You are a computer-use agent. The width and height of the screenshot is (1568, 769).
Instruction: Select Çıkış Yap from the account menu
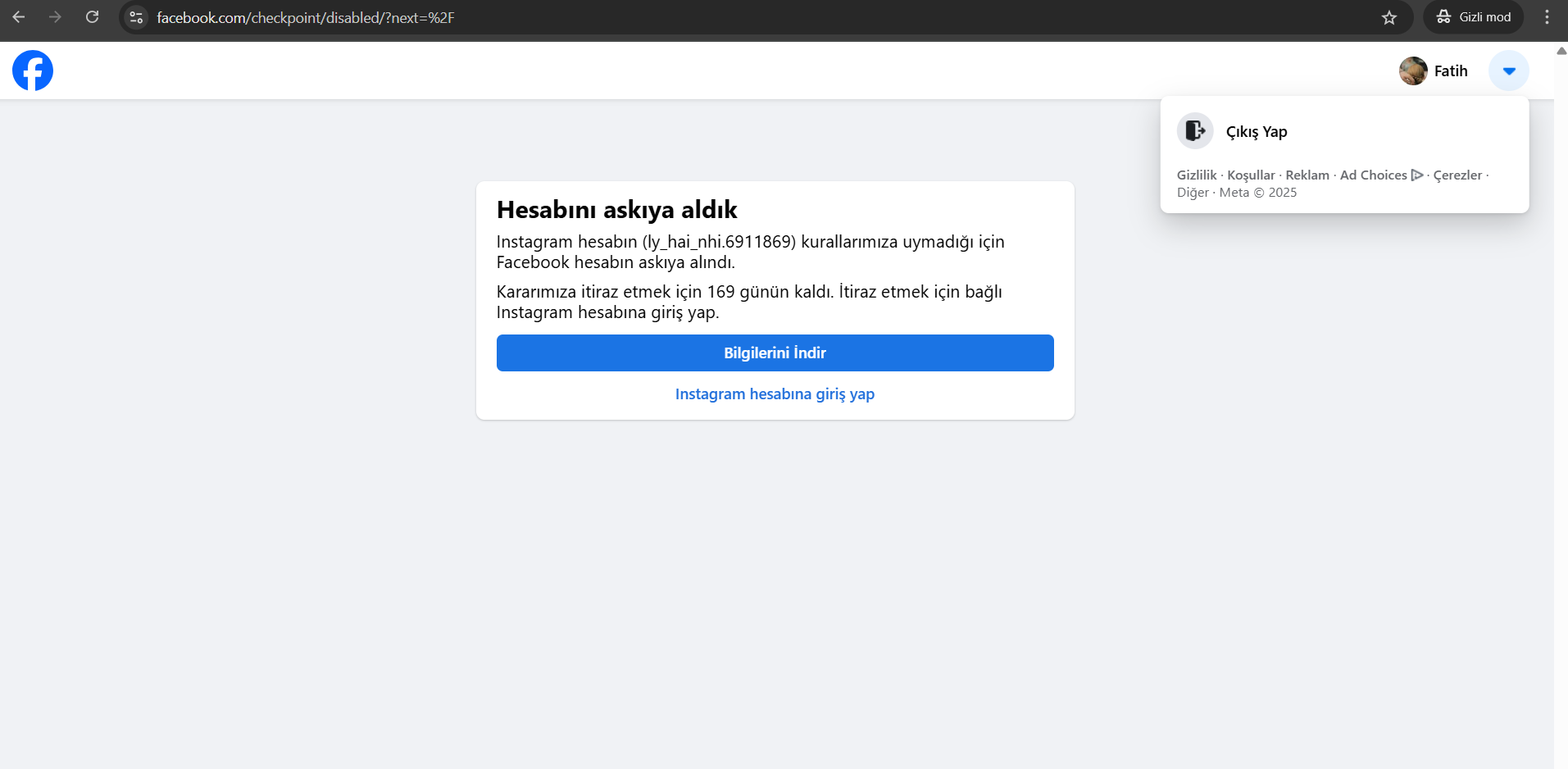click(x=1344, y=131)
